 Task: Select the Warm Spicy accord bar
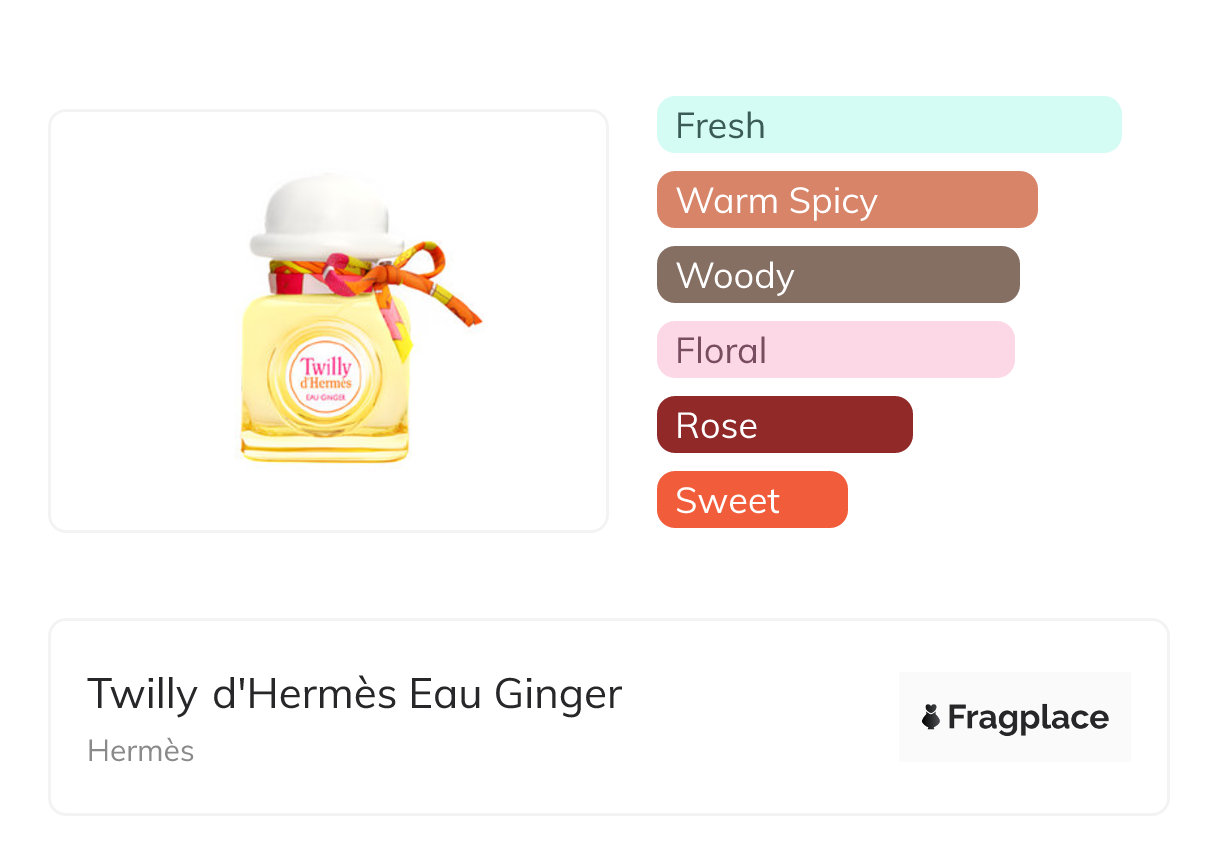pos(846,200)
